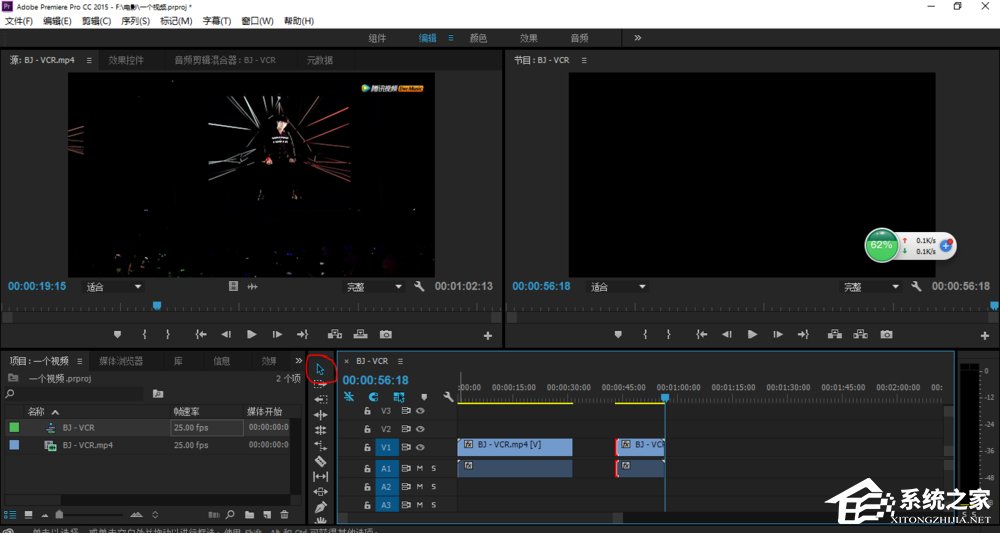
Task: Mark In point in source monitor
Action: tap(144, 334)
